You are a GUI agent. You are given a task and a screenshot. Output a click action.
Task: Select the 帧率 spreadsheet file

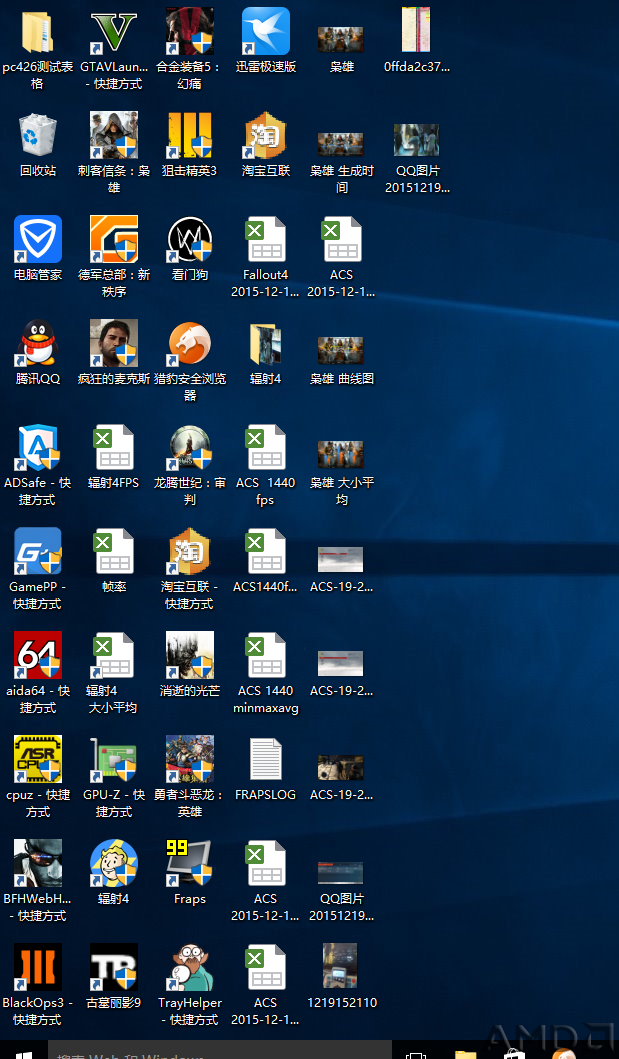coord(114,551)
